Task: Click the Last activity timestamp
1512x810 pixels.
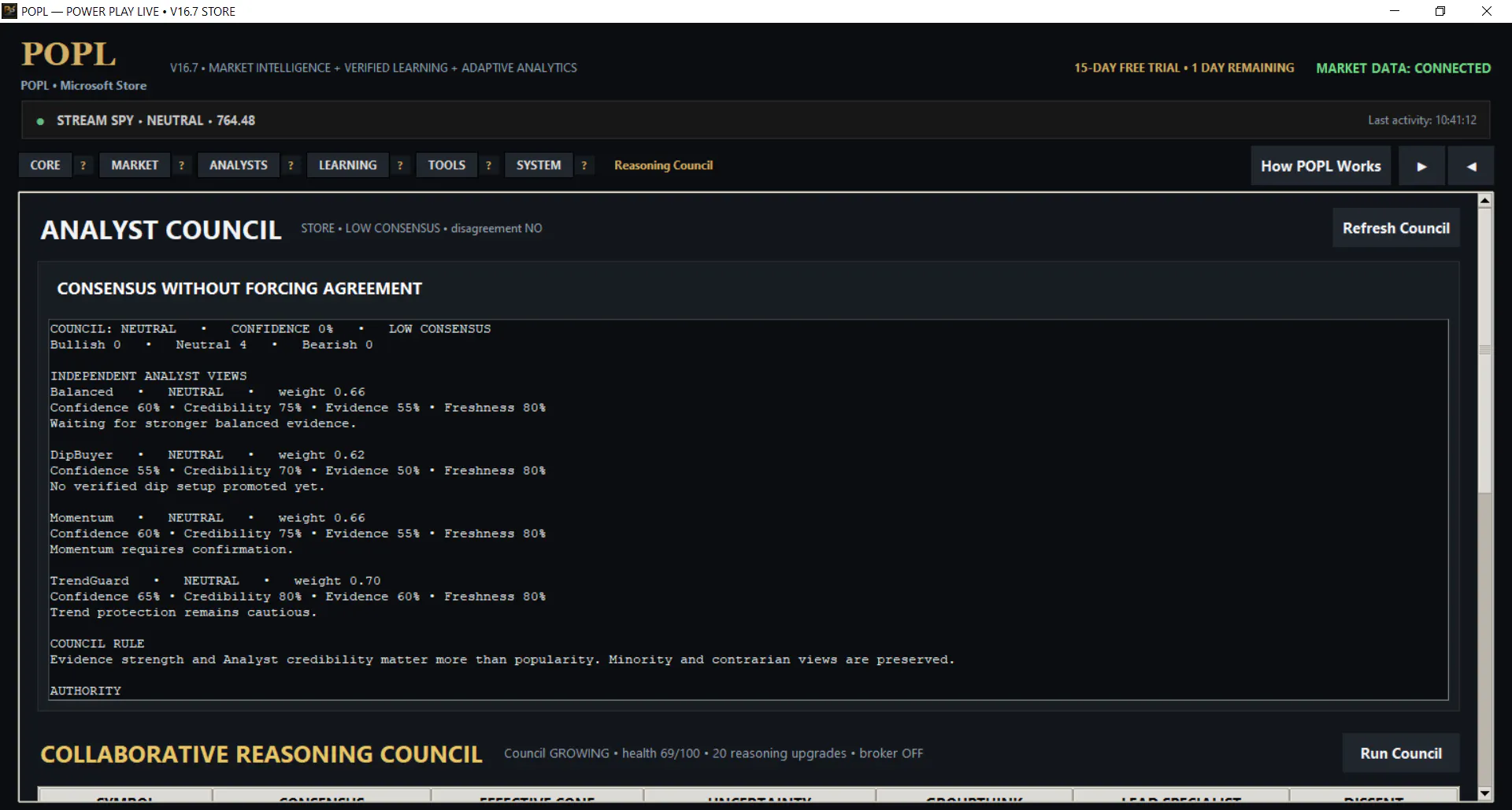Action: click(1422, 120)
